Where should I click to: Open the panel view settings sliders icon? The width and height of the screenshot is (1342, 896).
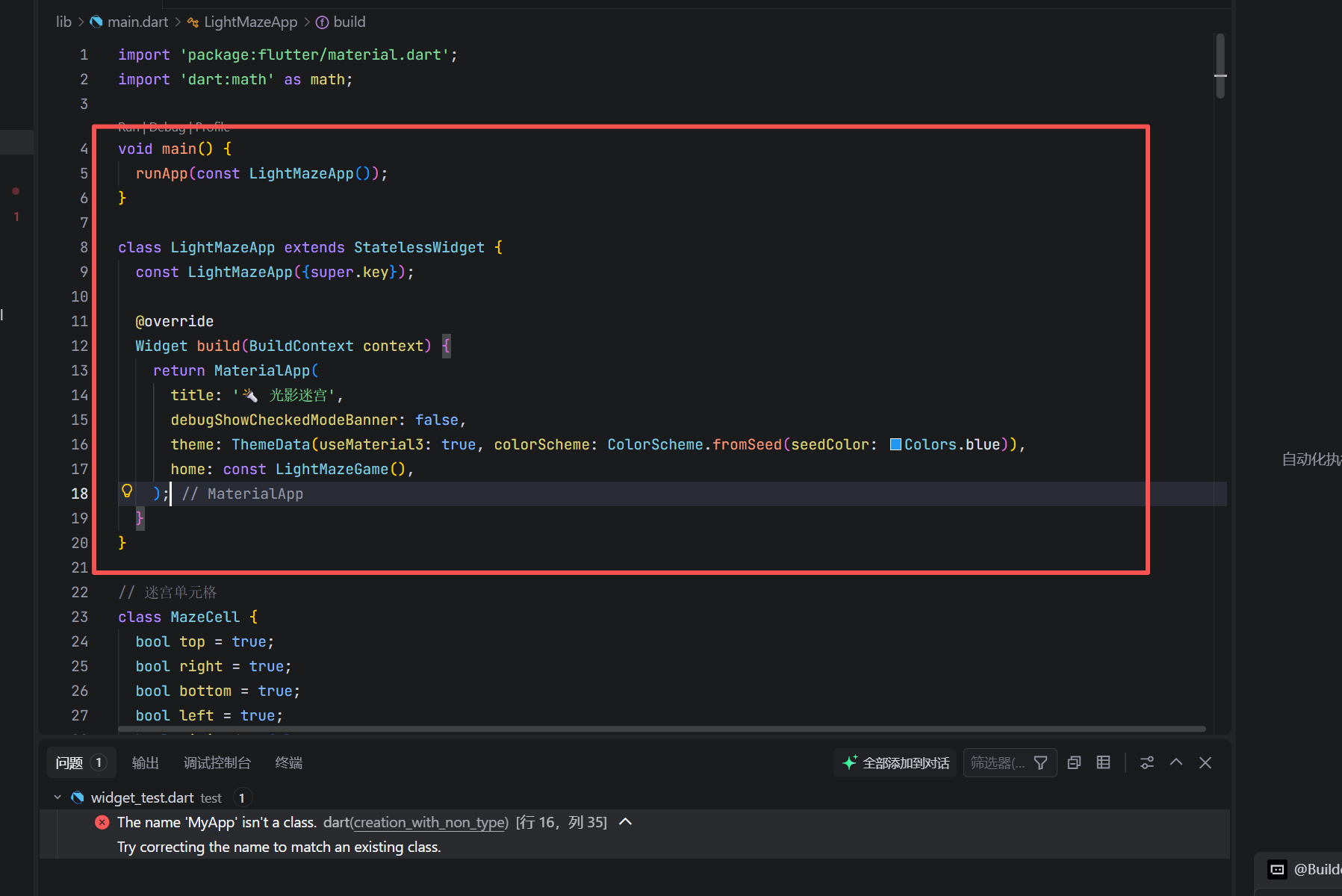pos(1147,762)
